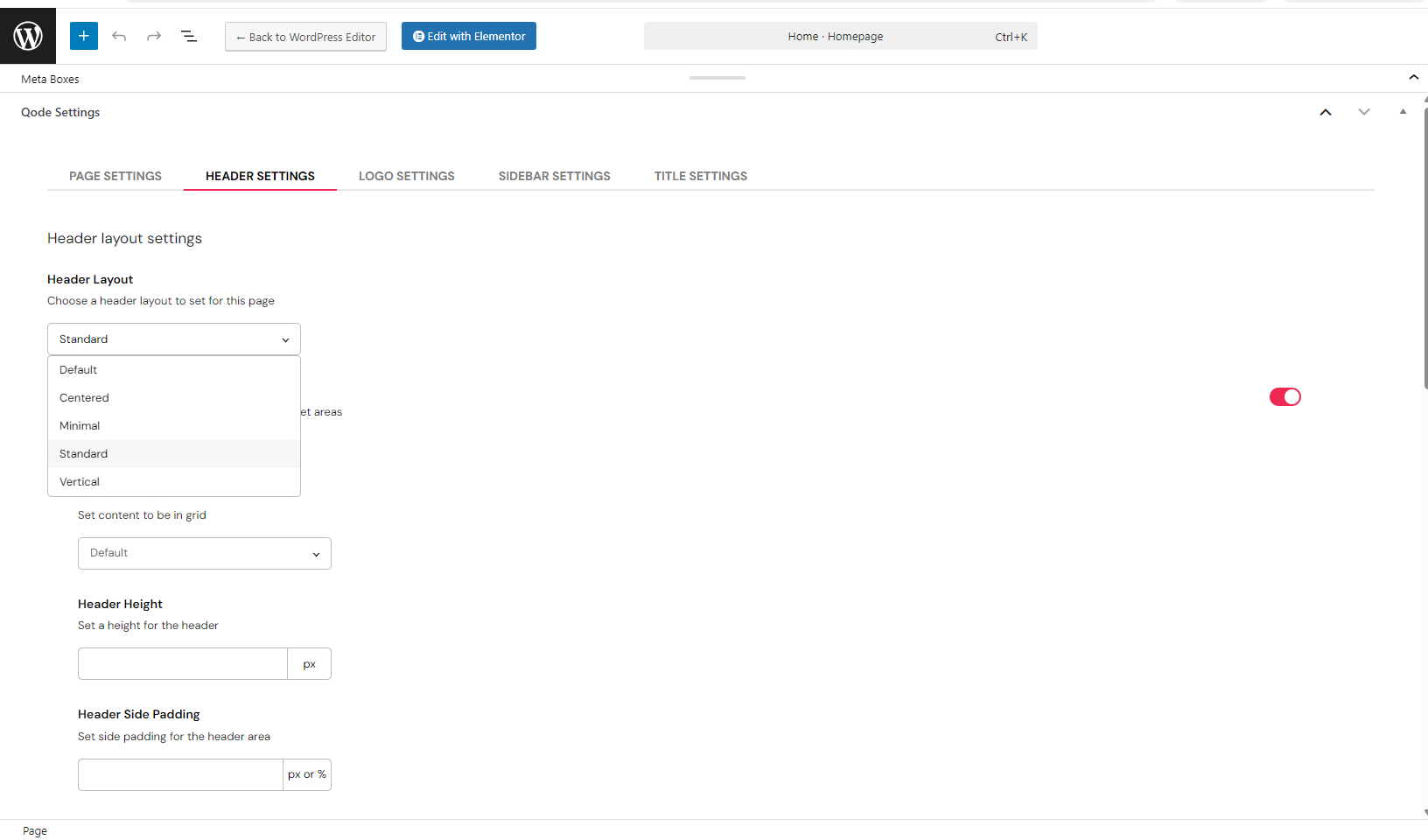Focus the Header Side Padding input field
The image size is (1428, 840).
(x=180, y=774)
